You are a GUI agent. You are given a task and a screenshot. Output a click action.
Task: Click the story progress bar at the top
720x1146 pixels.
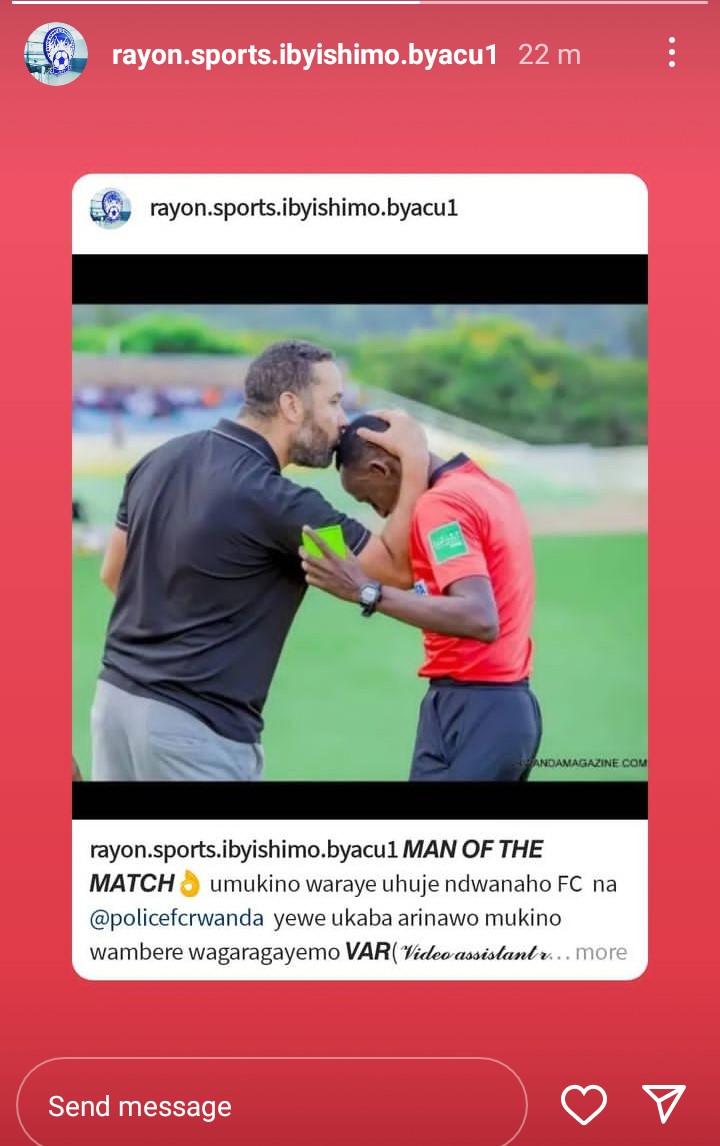pos(360,3)
